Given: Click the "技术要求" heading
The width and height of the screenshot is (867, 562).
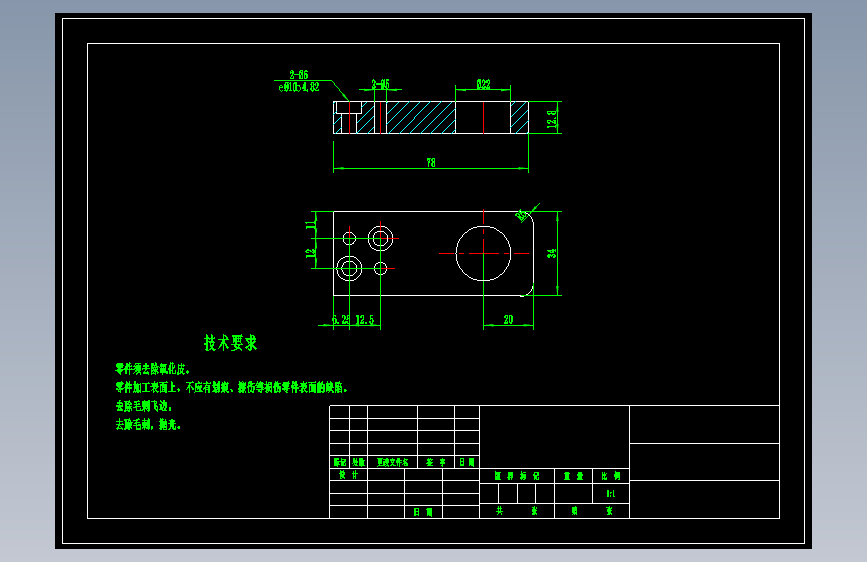Looking at the screenshot, I should (x=231, y=343).
